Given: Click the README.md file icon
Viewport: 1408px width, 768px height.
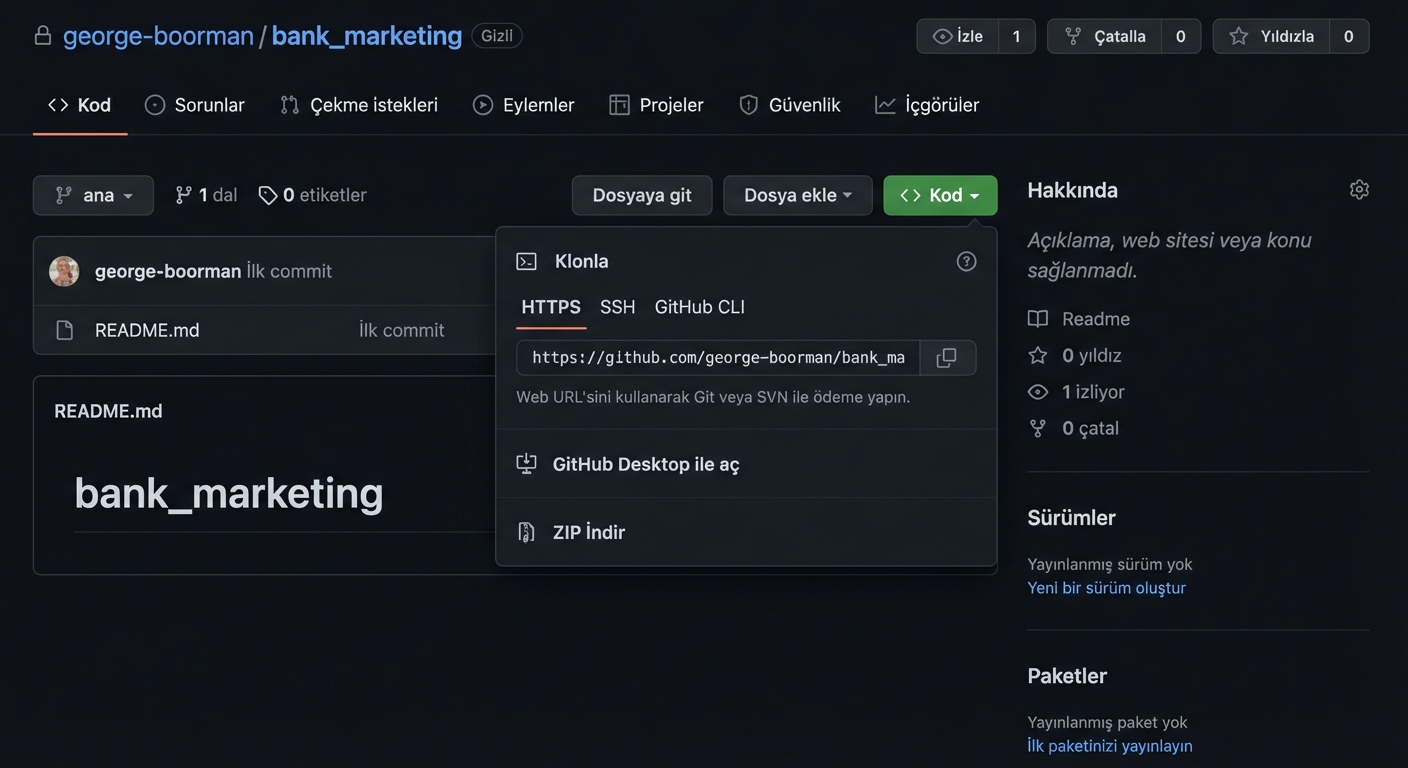Looking at the screenshot, I should [x=64, y=329].
